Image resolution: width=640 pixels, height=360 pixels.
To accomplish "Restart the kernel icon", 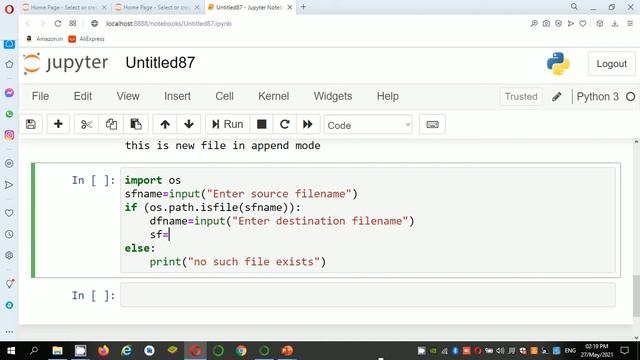I will coord(284,124).
